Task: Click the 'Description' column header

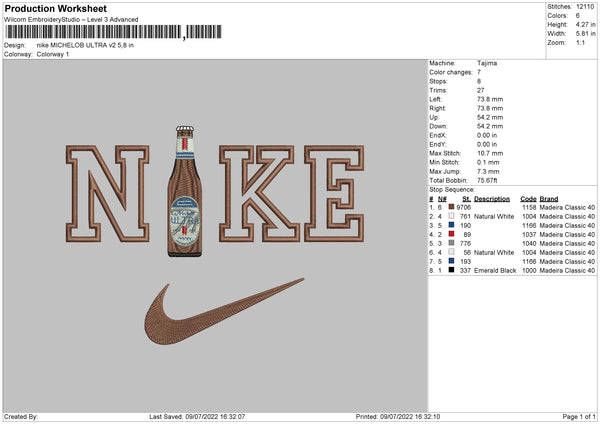Action: (x=492, y=199)
